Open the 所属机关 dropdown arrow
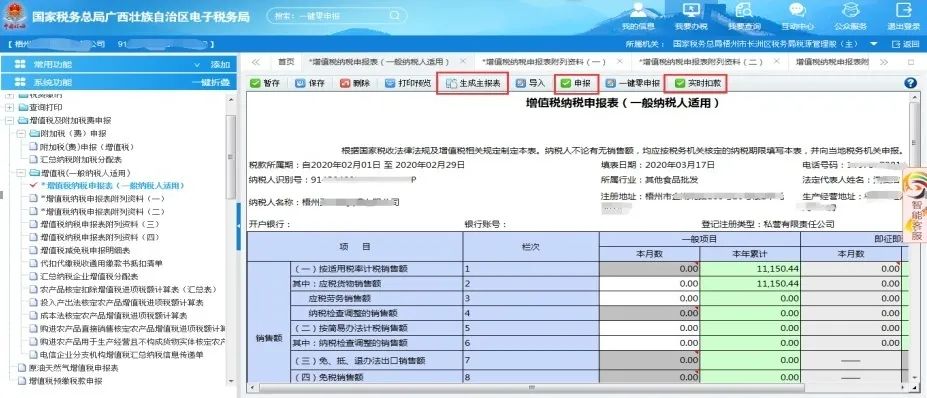The height and width of the screenshot is (398, 927). [873, 44]
